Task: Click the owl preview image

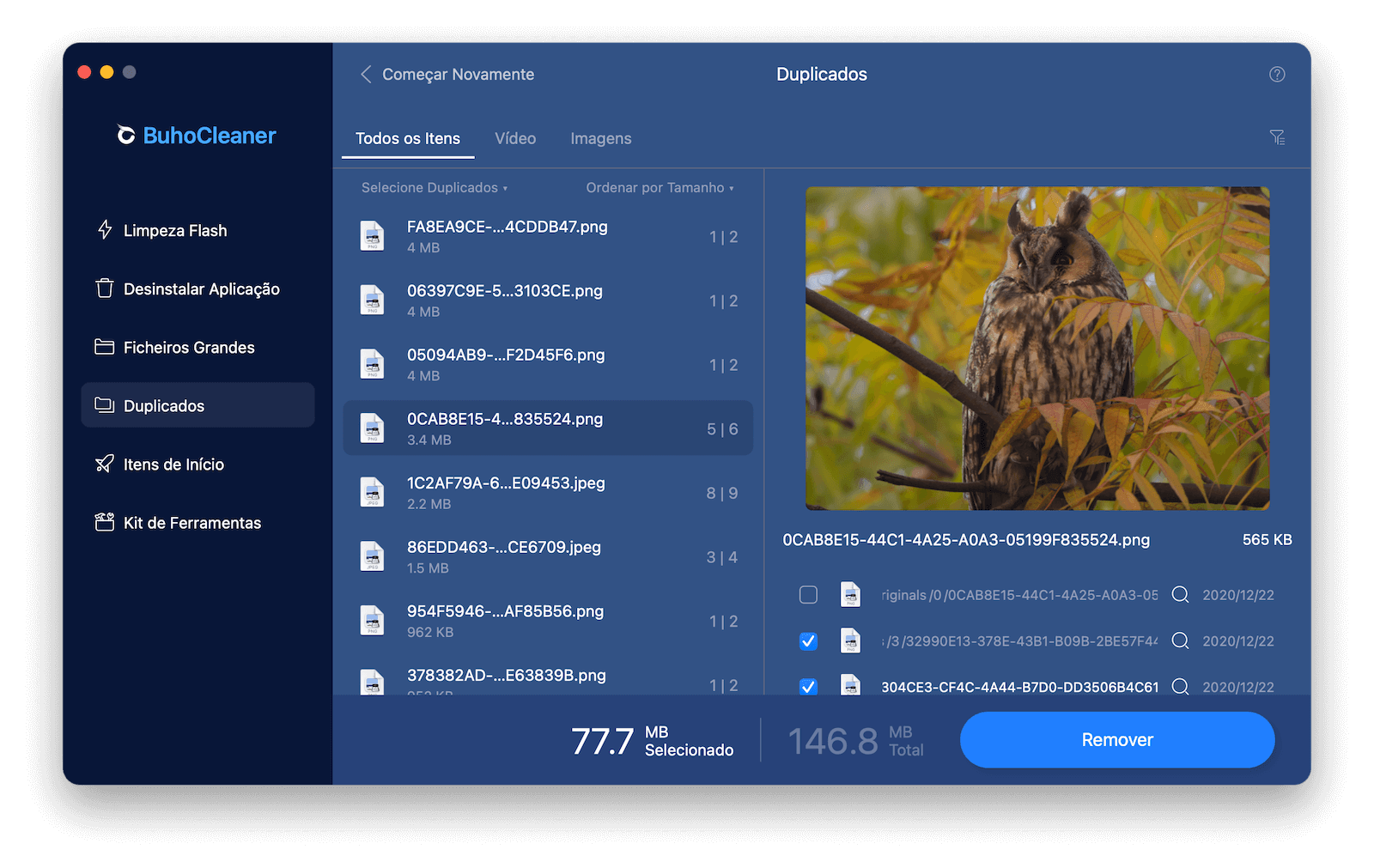Action: [x=1037, y=349]
